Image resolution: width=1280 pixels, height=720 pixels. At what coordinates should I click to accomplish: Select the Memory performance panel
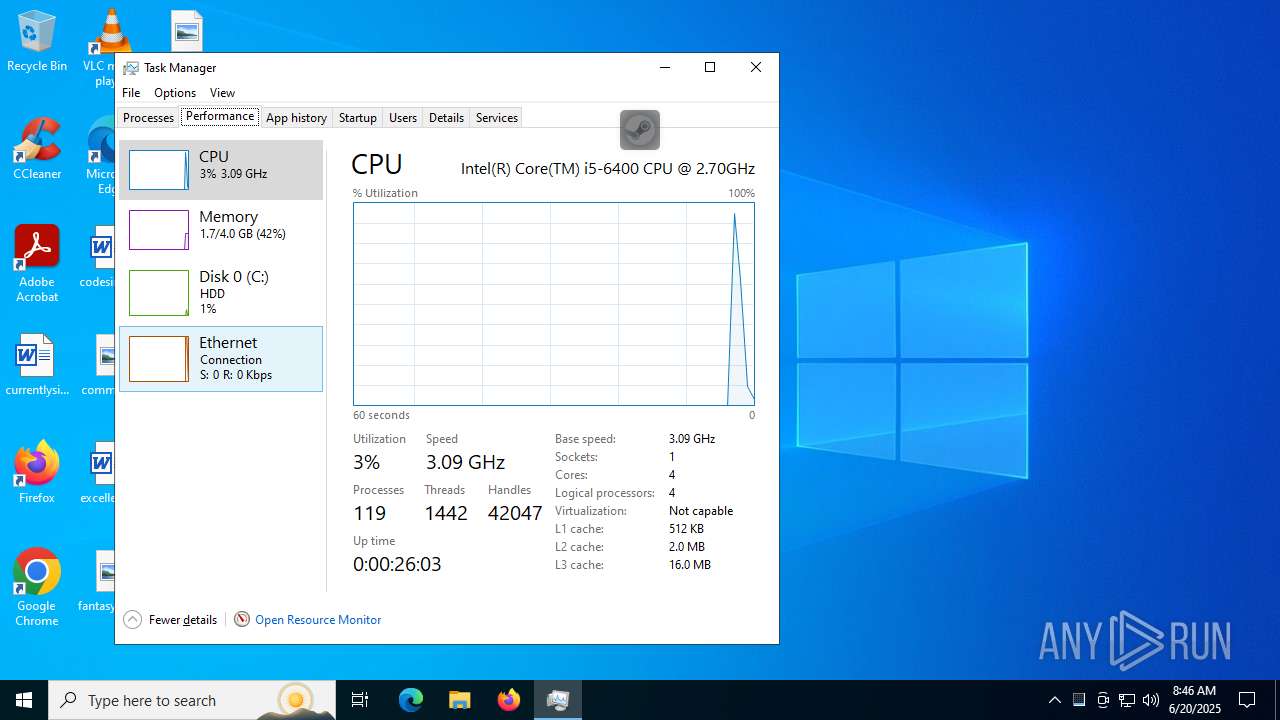click(x=221, y=230)
